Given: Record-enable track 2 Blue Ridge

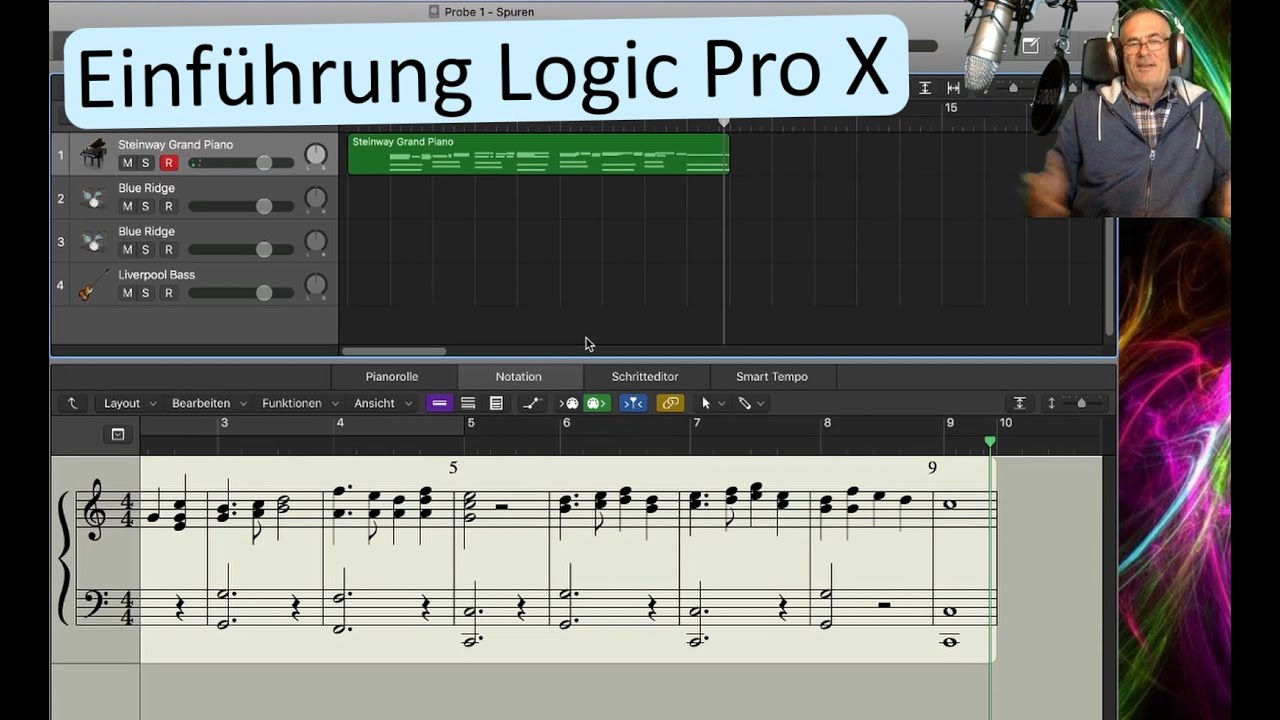Looking at the screenshot, I should click(x=169, y=206).
